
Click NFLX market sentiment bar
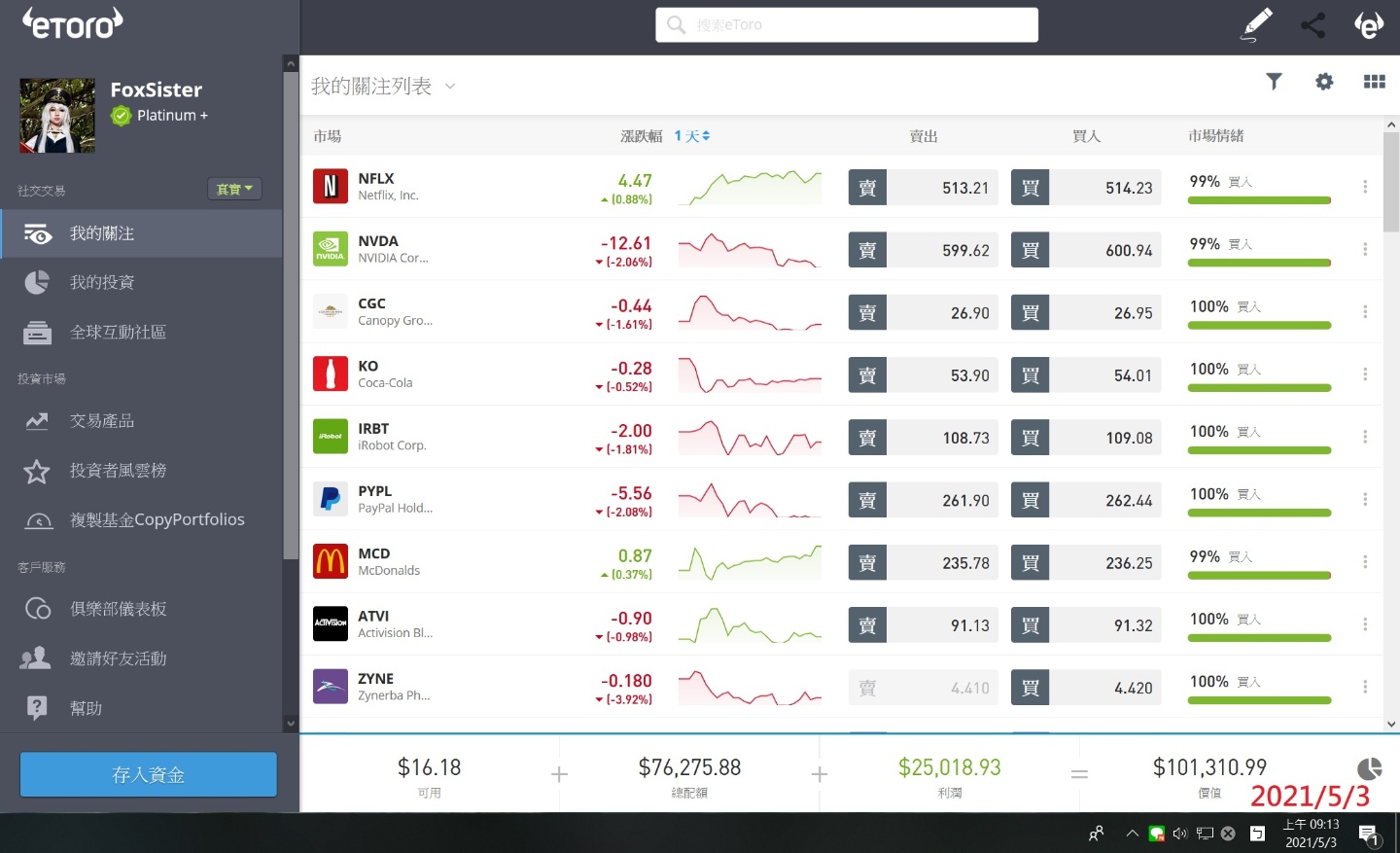tap(1259, 200)
